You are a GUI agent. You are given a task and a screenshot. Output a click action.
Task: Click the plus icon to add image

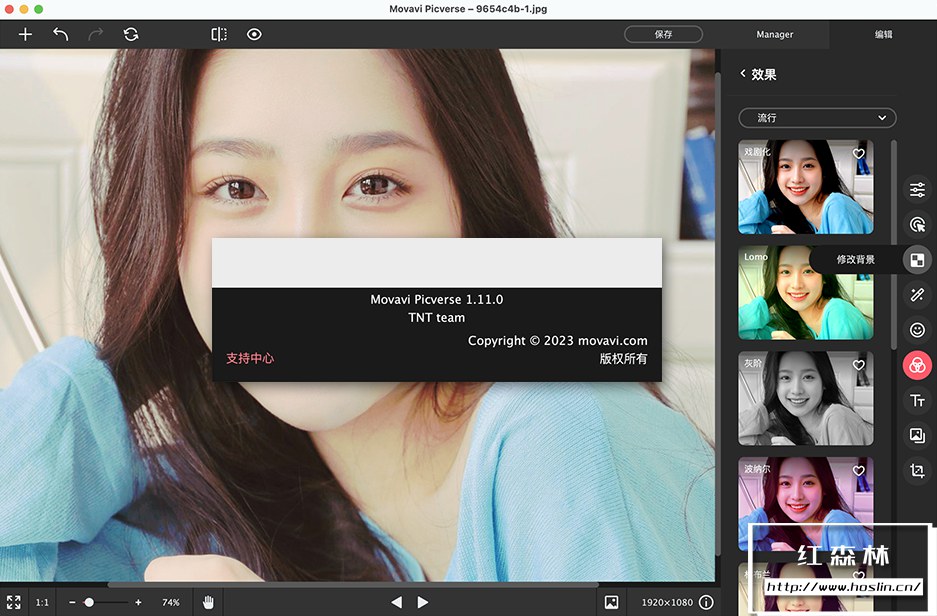click(26, 34)
